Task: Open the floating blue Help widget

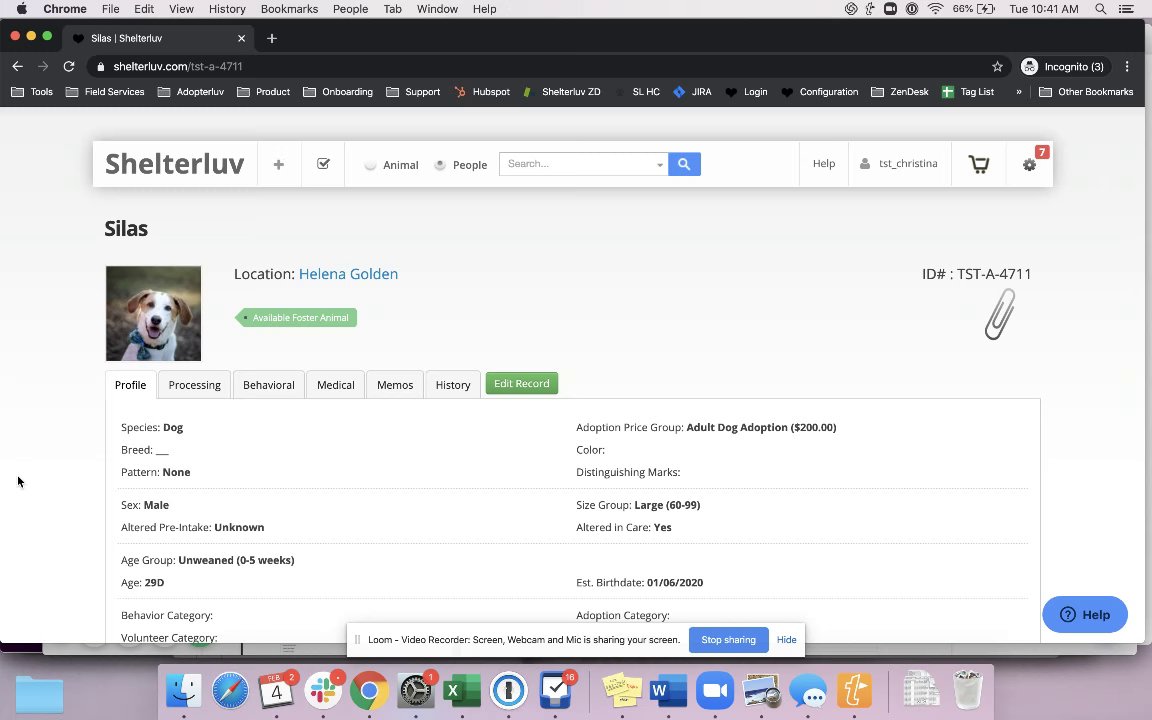Action: (x=1085, y=614)
